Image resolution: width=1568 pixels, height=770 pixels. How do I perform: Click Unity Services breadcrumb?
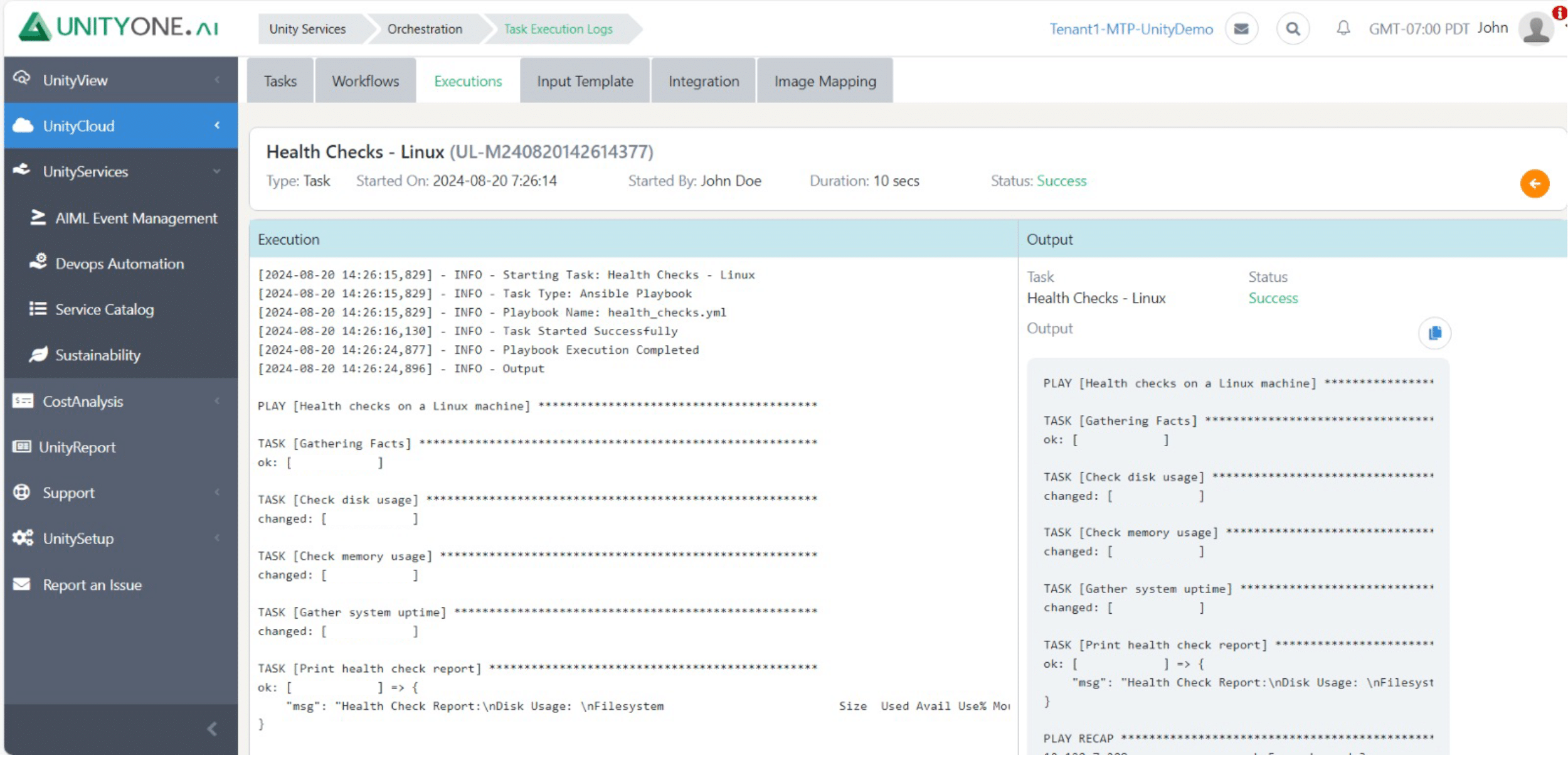click(x=307, y=29)
